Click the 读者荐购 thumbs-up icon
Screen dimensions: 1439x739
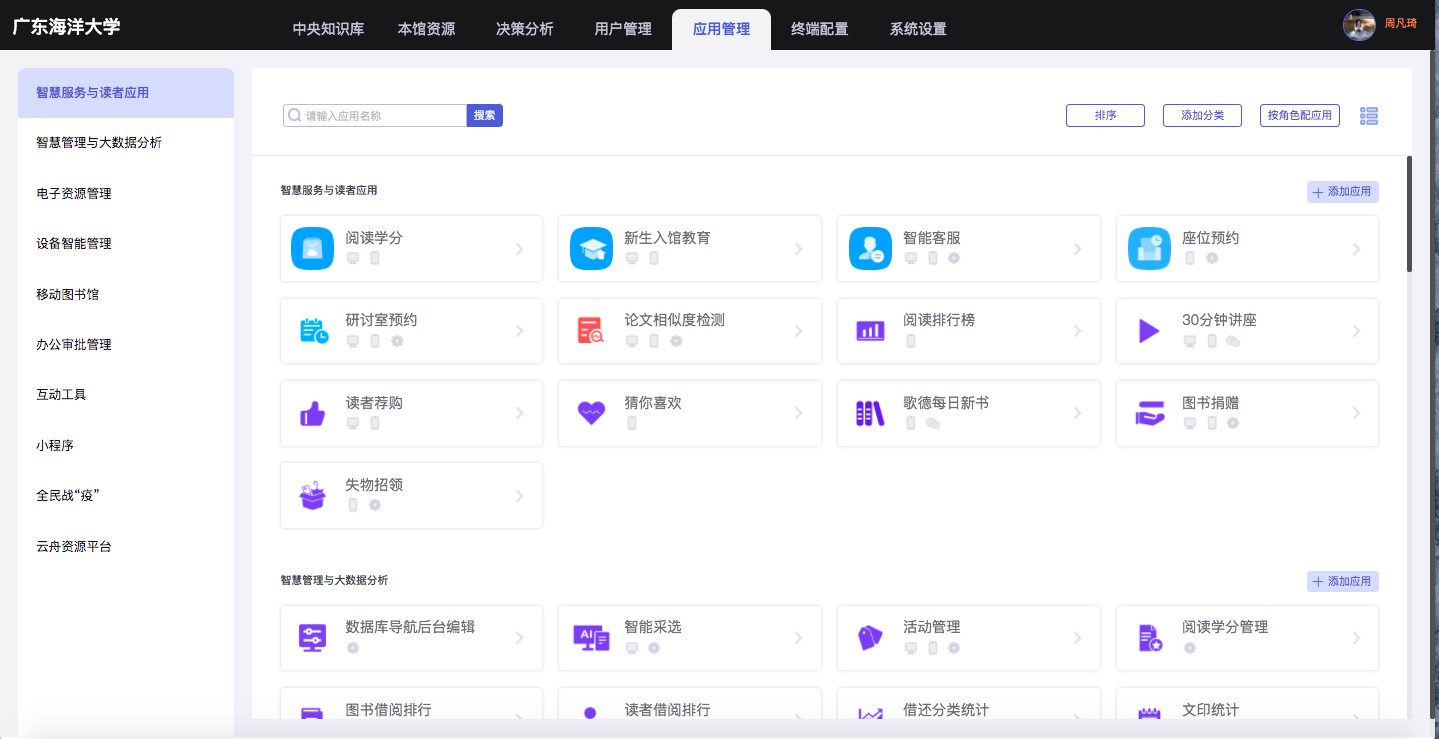pyautogui.click(x=312, y=413)
